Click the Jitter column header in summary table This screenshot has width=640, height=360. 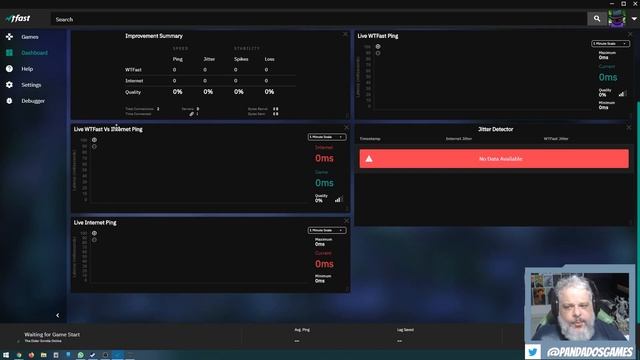[209, 59]
